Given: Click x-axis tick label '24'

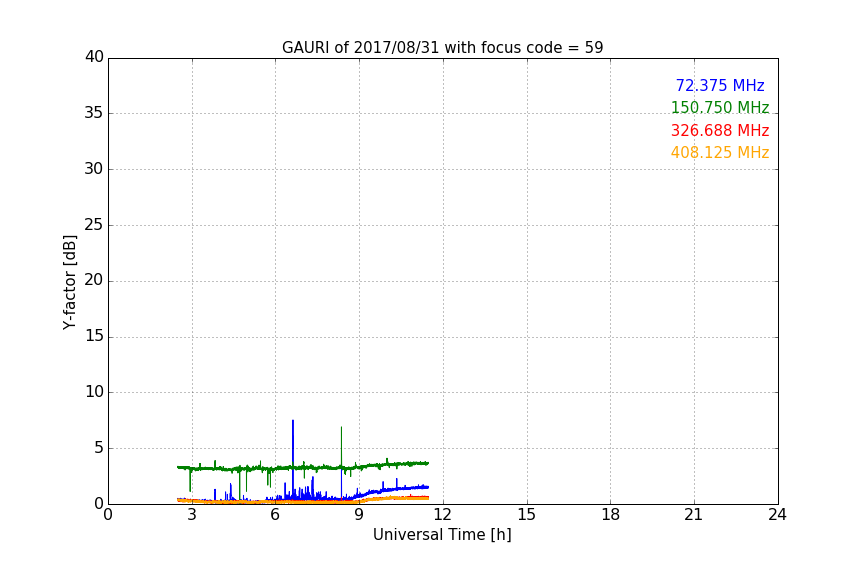Looking at the screenshot, I should pos(777,515).
